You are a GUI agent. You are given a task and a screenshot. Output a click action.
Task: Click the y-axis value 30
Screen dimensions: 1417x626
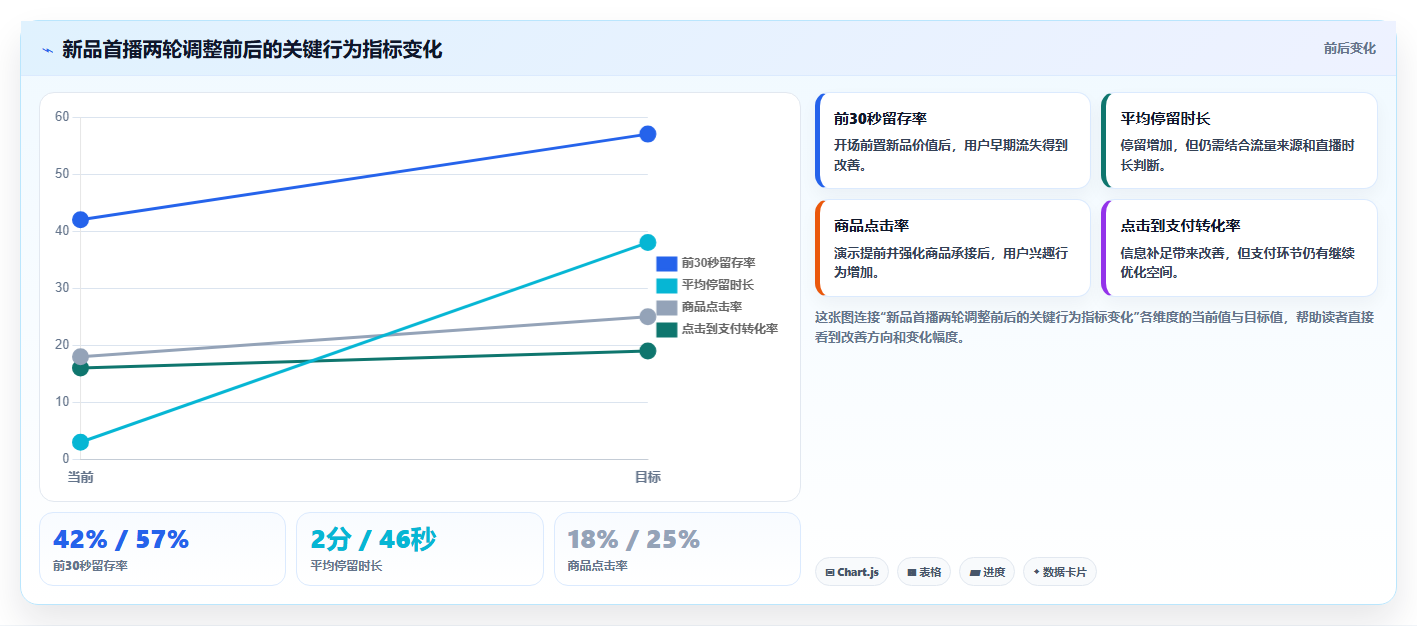[62, 288]
